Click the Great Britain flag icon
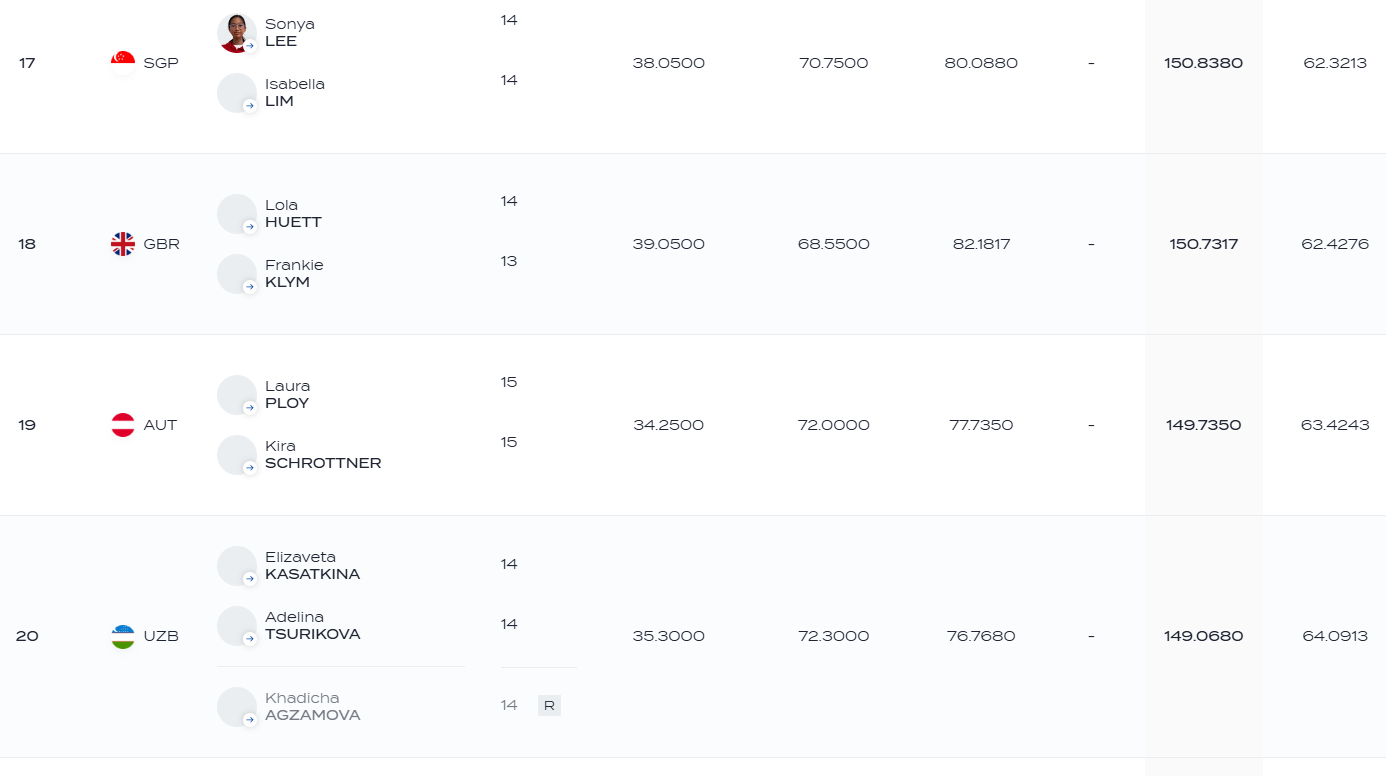Image resolution: width=1386 pixels, height=776 pixels. pyautogui.click(x=123, y=244)
